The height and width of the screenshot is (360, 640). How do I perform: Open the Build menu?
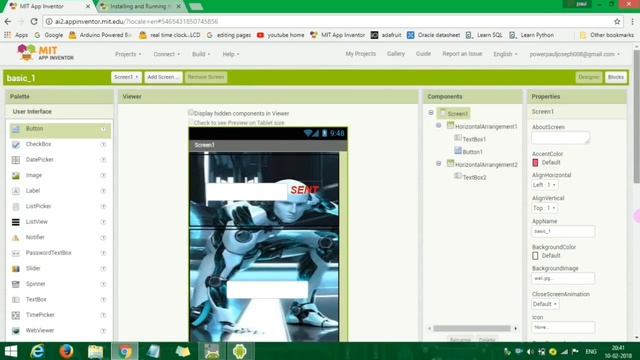201,54
